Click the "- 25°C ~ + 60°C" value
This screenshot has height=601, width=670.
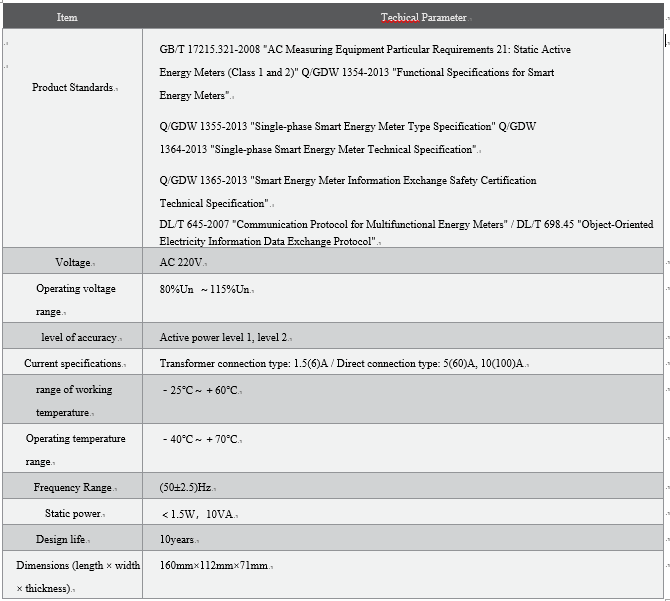(x=201, y=390)
